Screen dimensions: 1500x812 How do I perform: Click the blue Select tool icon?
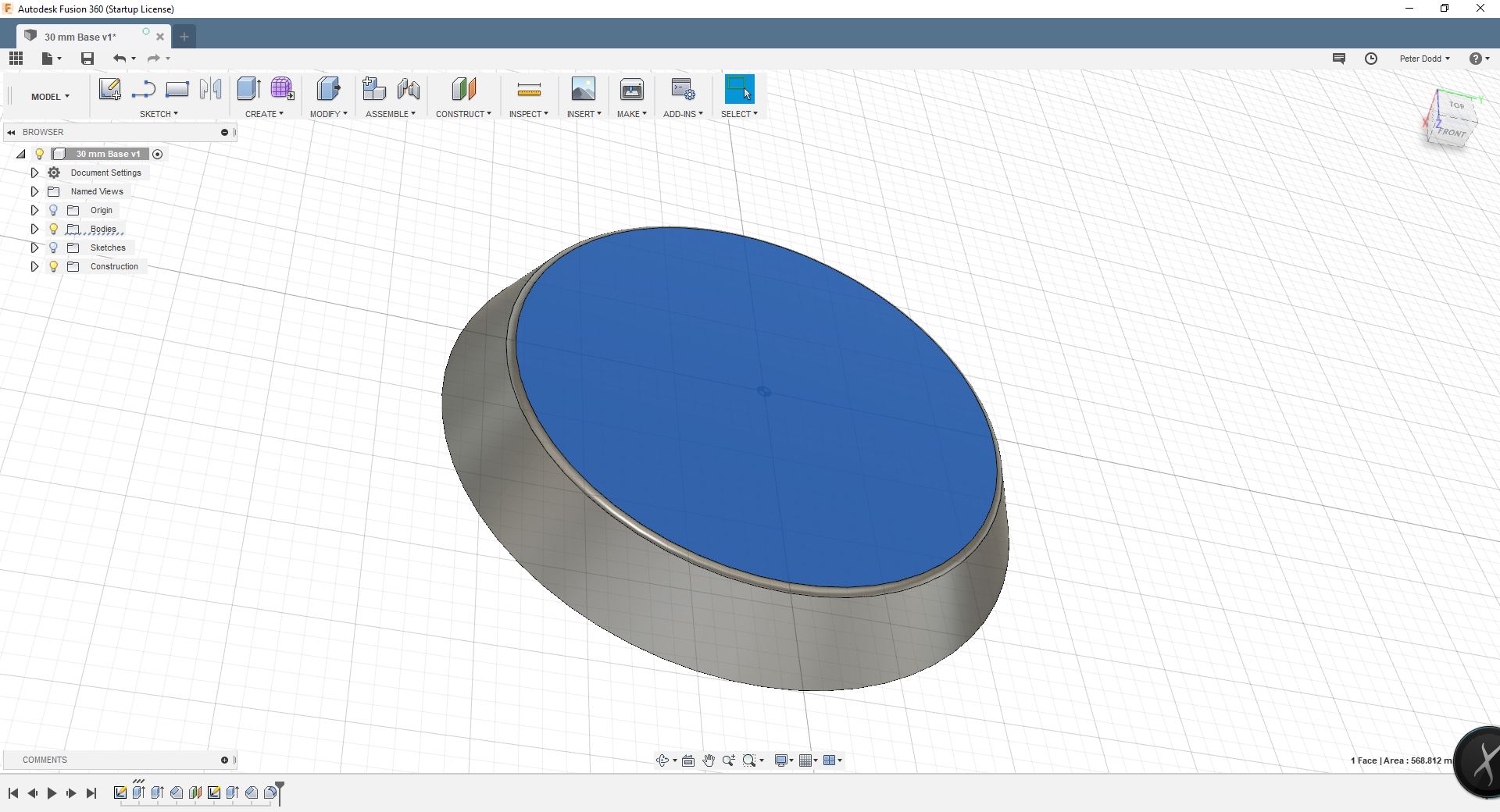coord(739,89)
